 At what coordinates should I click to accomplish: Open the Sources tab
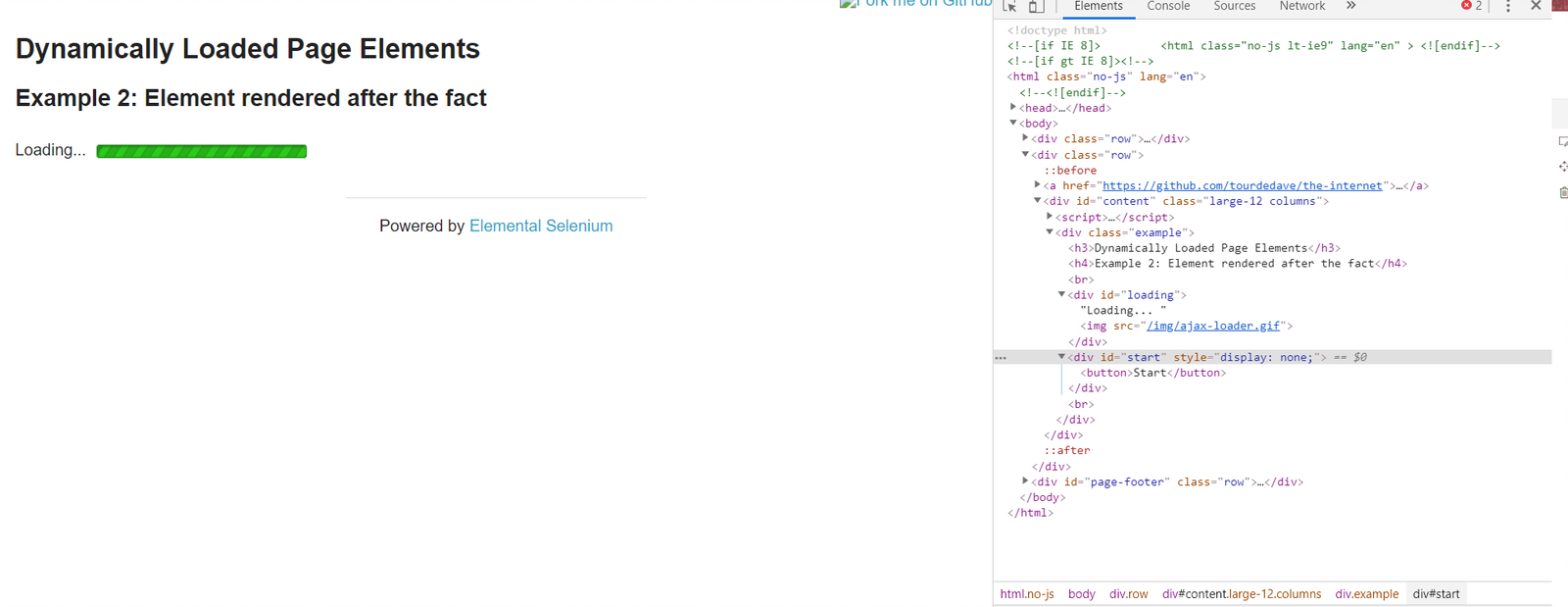(x=1234, y=6)
